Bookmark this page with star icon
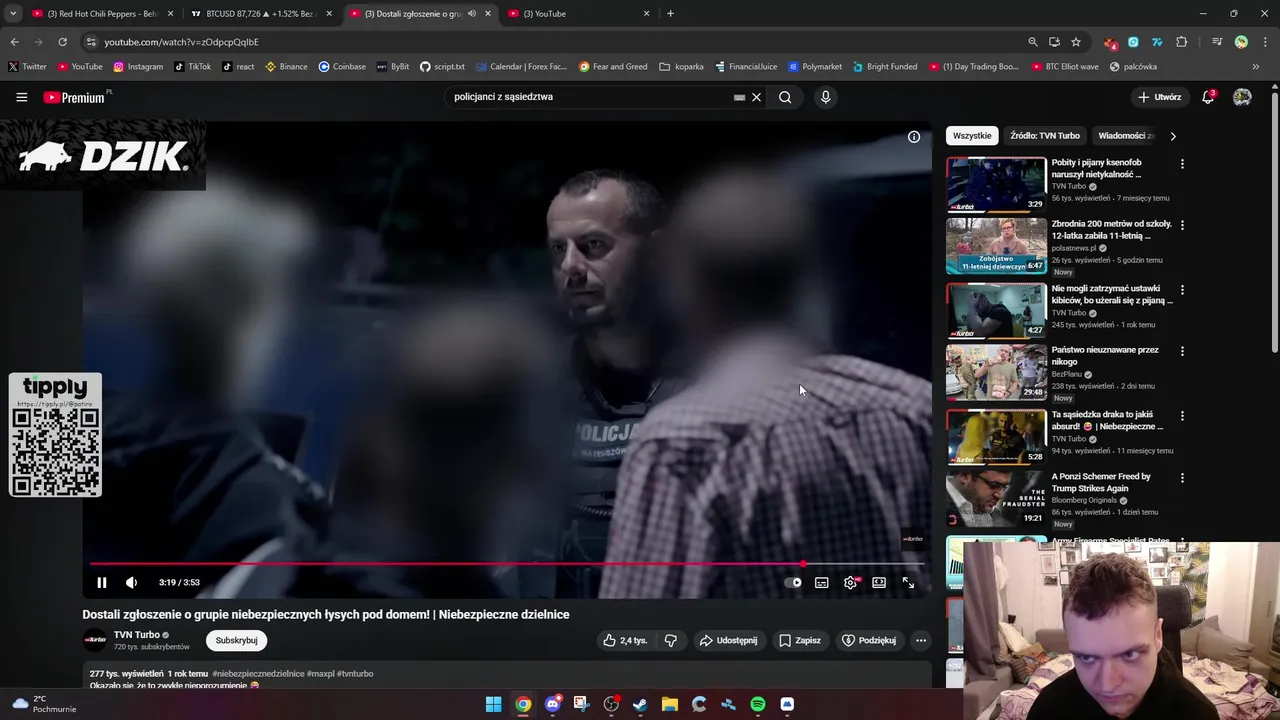Image resolution: width=1280 pixels, height=720 pixels. pos(1076,42)
